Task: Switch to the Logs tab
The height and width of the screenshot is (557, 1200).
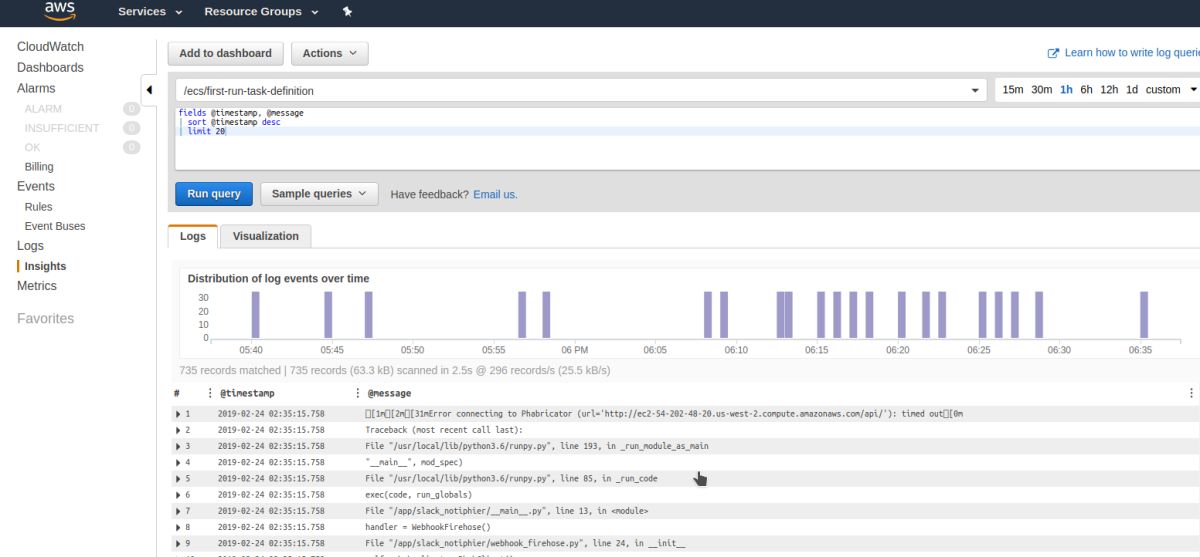Action: coord(193,236)
